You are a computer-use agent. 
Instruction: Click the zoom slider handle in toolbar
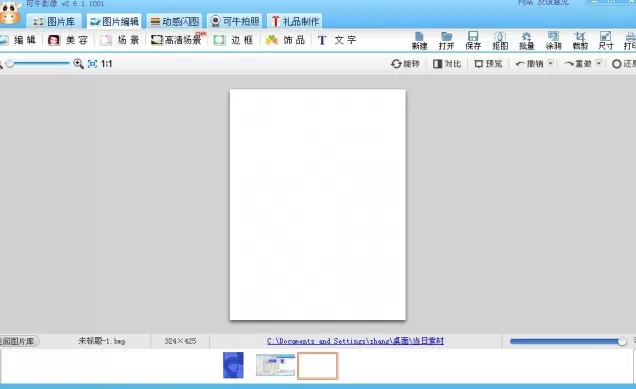[10, 64]
